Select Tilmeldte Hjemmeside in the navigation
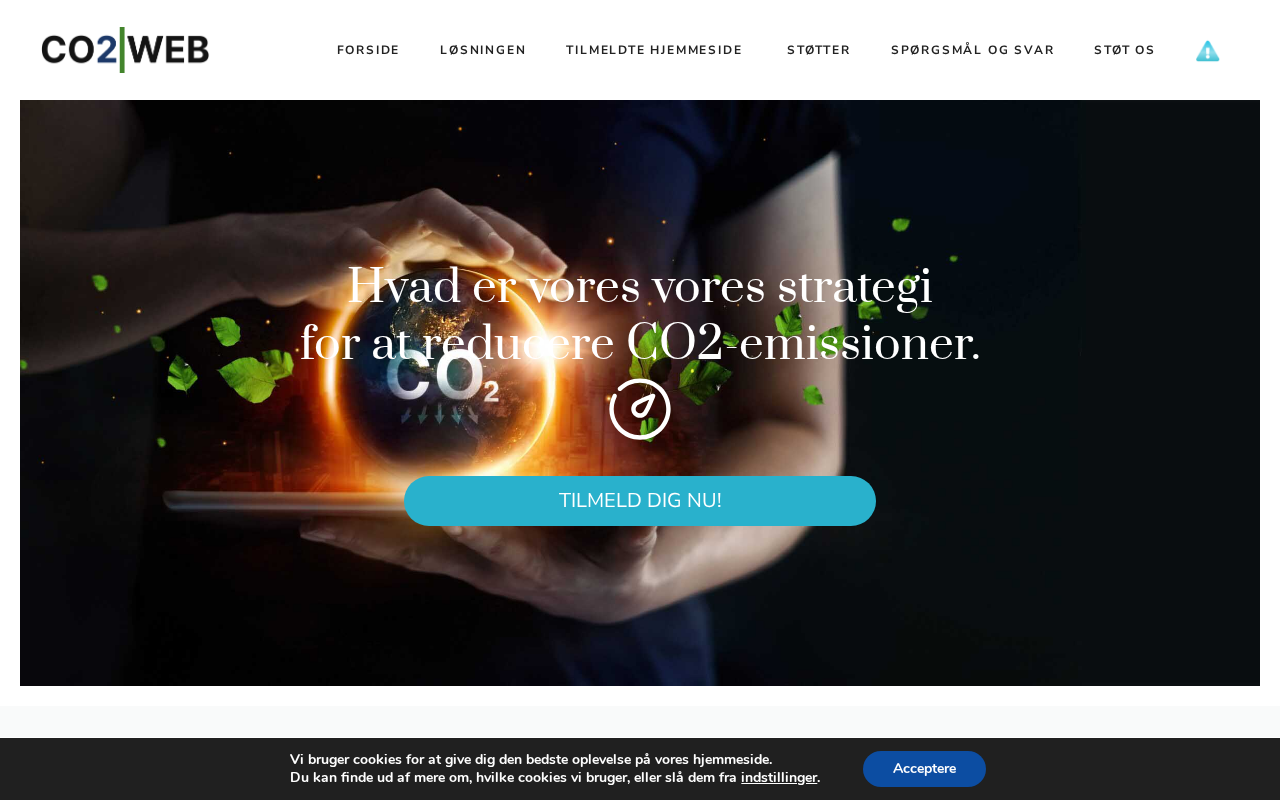Screen dimensions: 1280x800 (x=654, y=50)
